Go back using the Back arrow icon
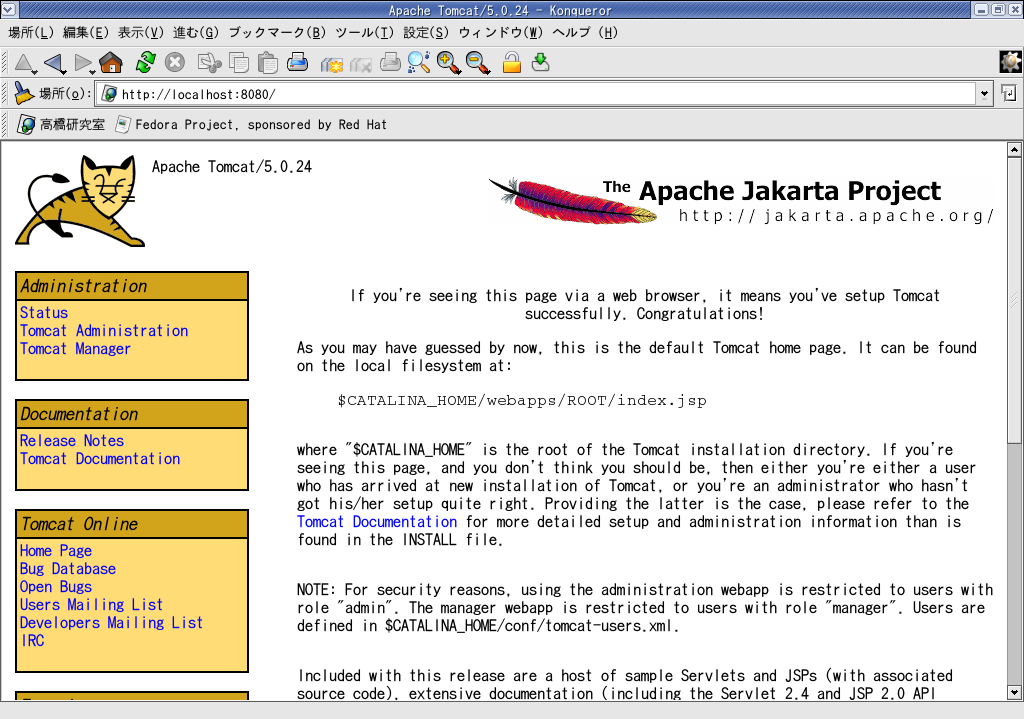The height and width of the screenshot is (719, 1024). (54, 63)
